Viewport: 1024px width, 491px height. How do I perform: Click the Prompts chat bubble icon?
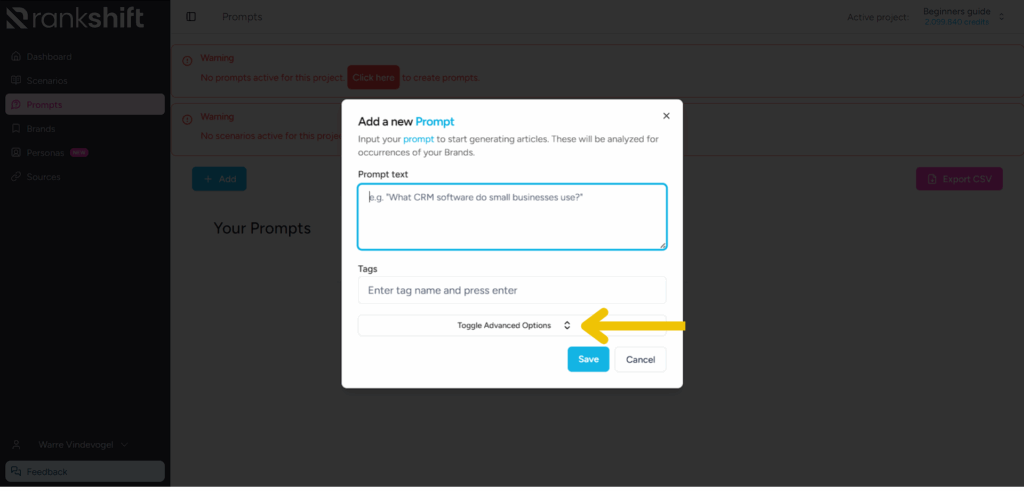click(x=16, y=104)
